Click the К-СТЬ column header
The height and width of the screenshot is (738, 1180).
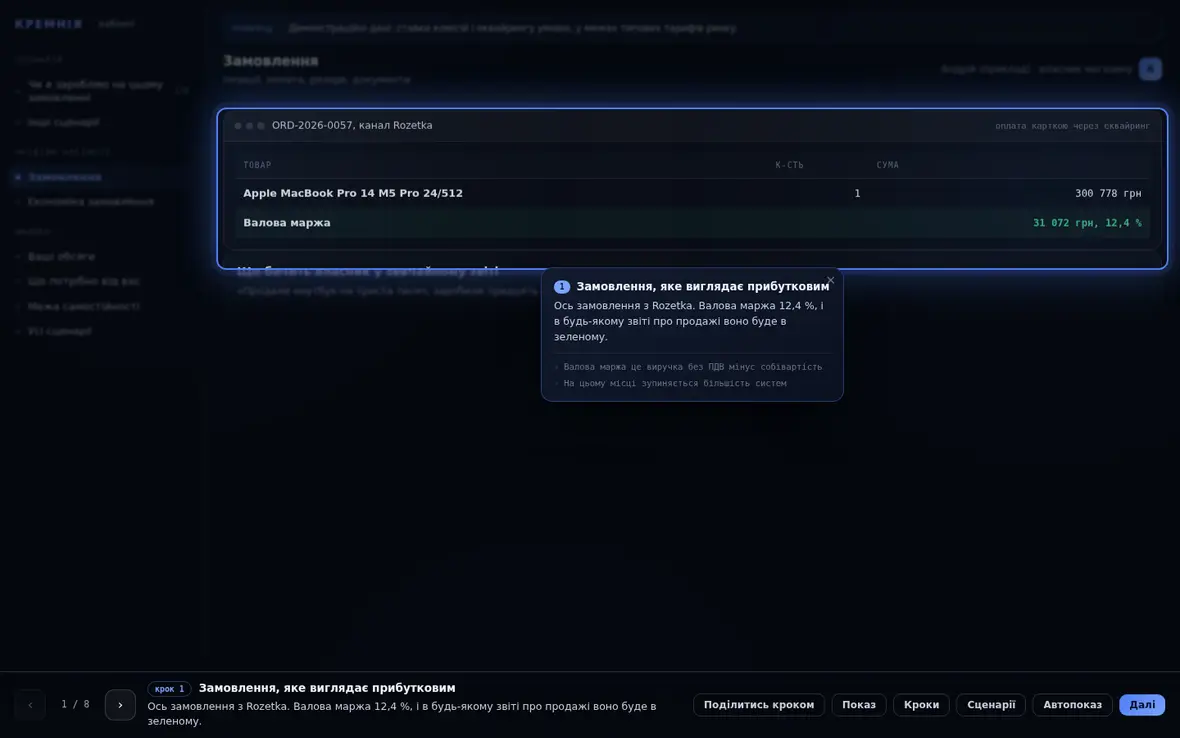(789, 165)
